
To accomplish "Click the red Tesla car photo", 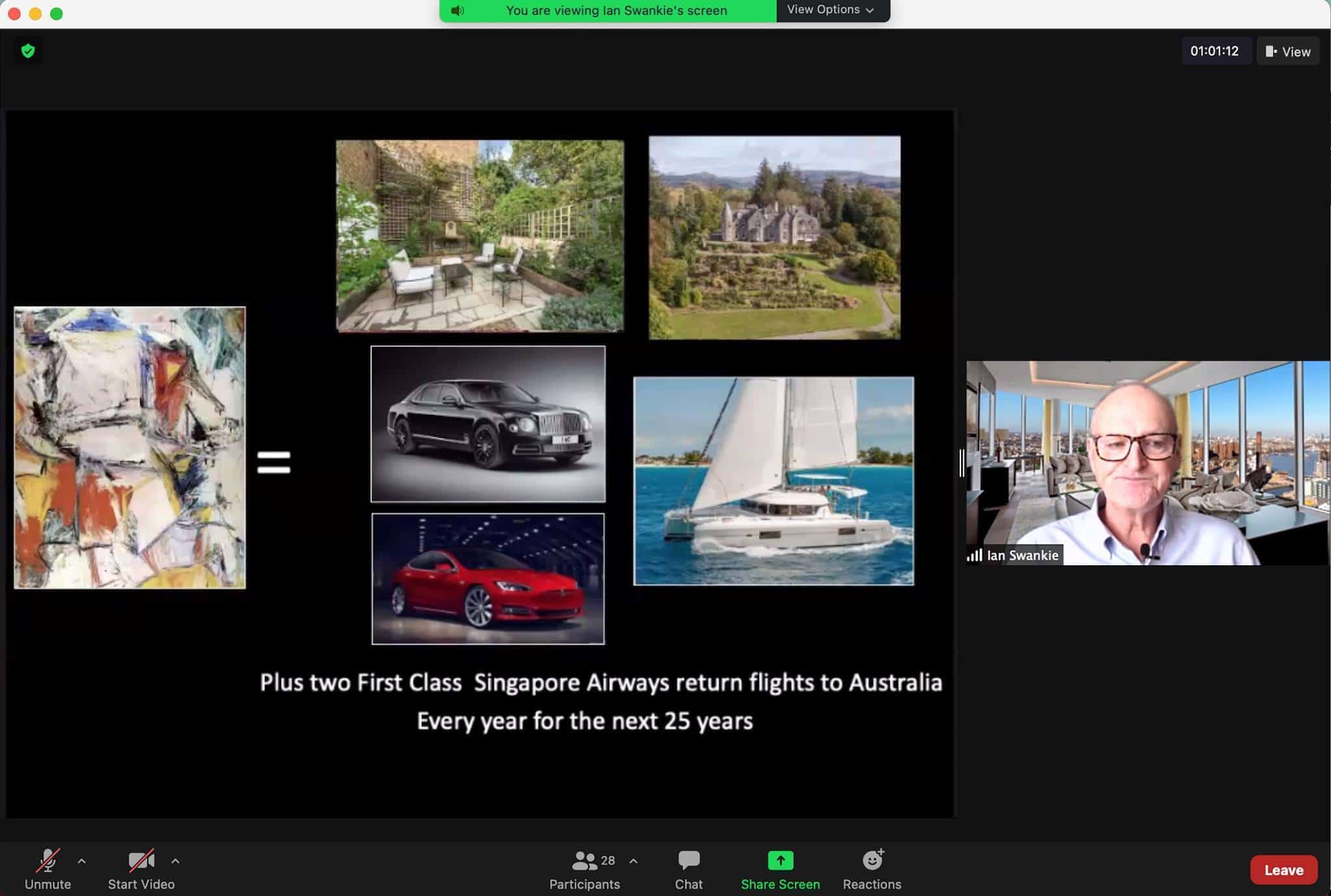I will (488, 579).
